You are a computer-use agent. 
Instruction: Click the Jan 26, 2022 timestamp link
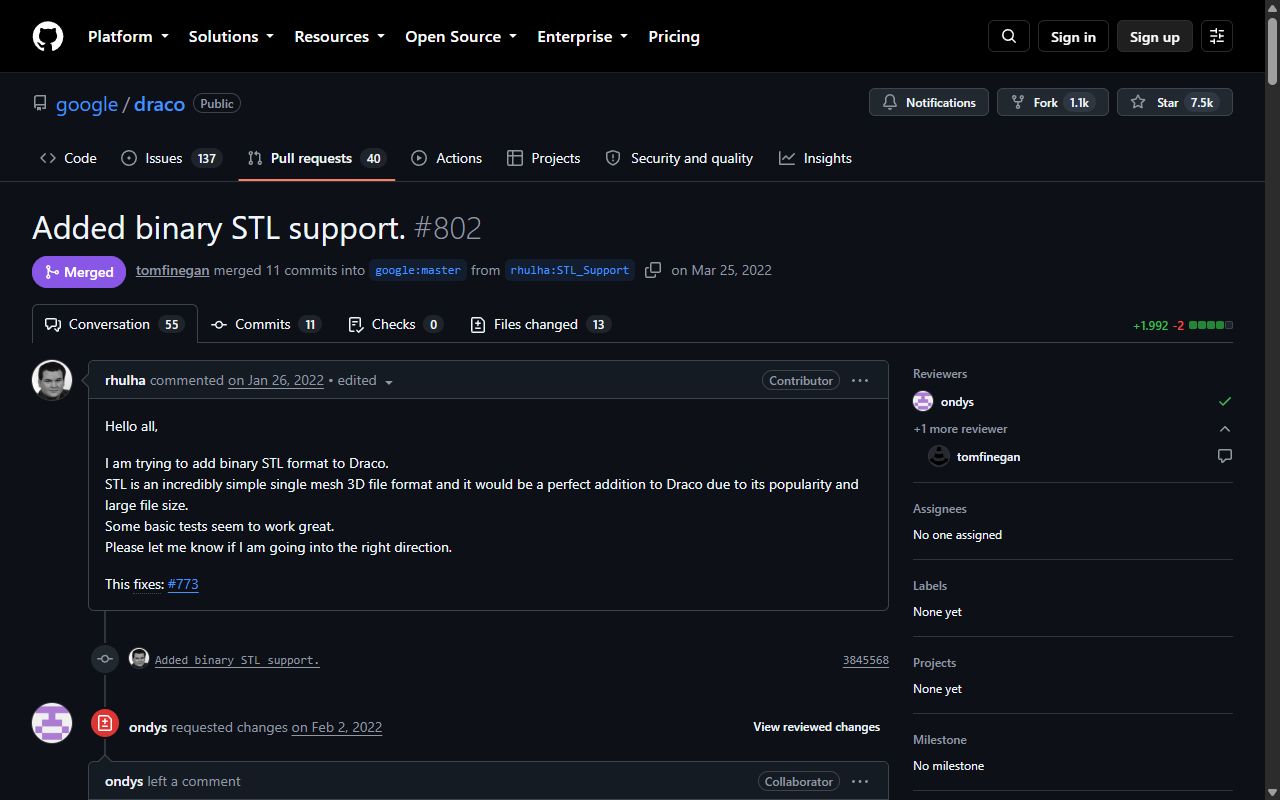pos(276,380)
